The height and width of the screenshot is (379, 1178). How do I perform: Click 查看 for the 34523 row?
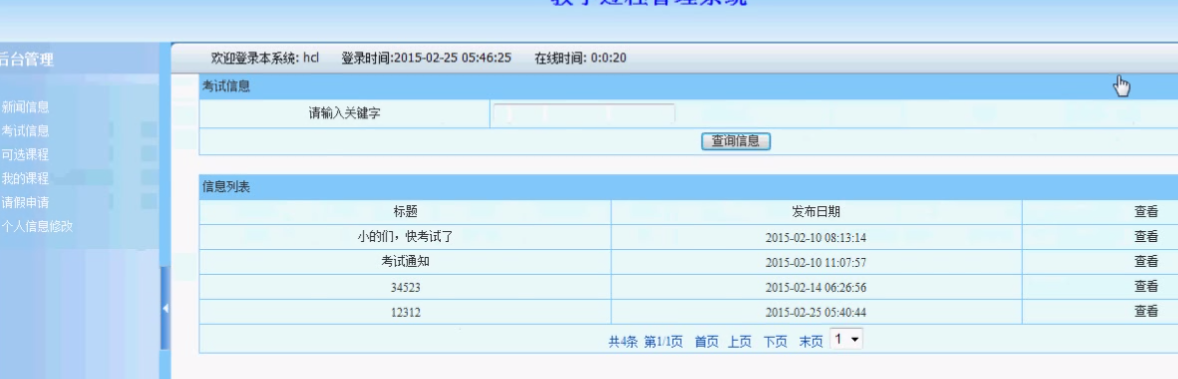tap(1146, 287)
